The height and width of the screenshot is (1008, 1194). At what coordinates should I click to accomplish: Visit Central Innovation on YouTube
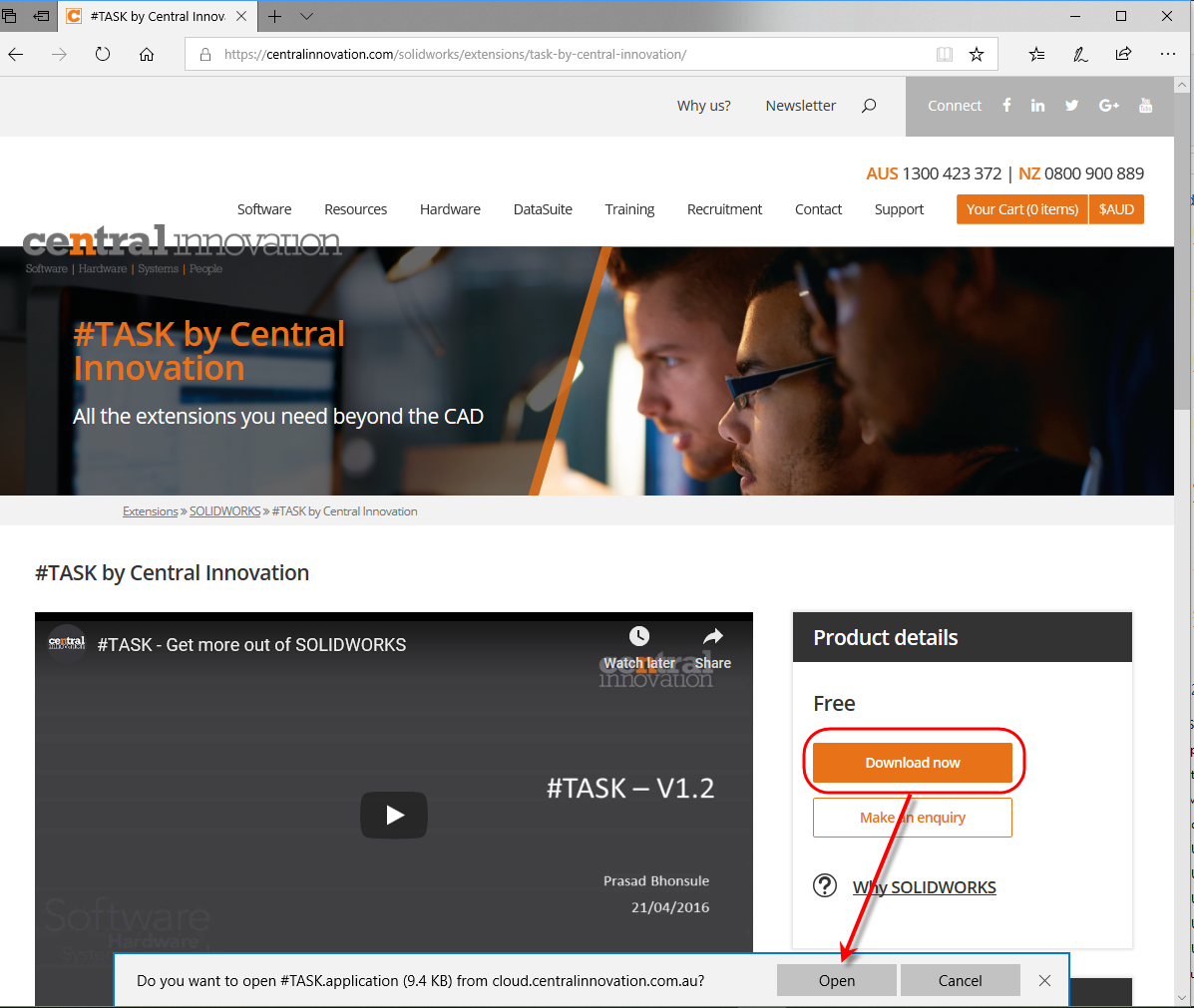point(1145,105)
